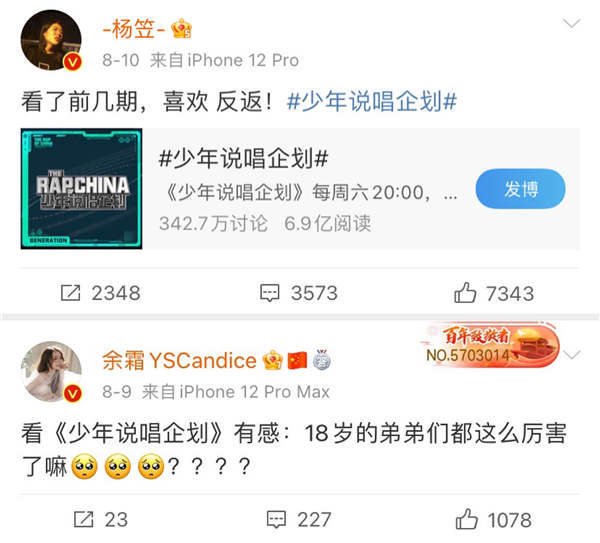Open 杨笠's profile avatar
The image size is (600, 543).
pos(51,40)
